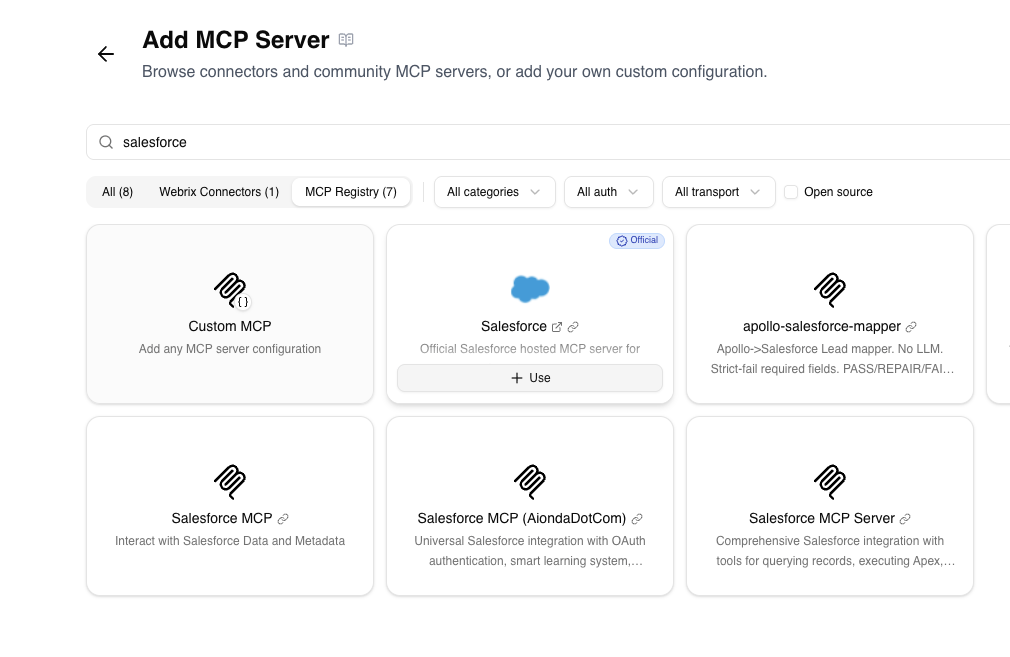Image resolution: width=1010 pixels, height=657 pixels.
Task: Click the Salesforce card title text
Action: (514, 327)
